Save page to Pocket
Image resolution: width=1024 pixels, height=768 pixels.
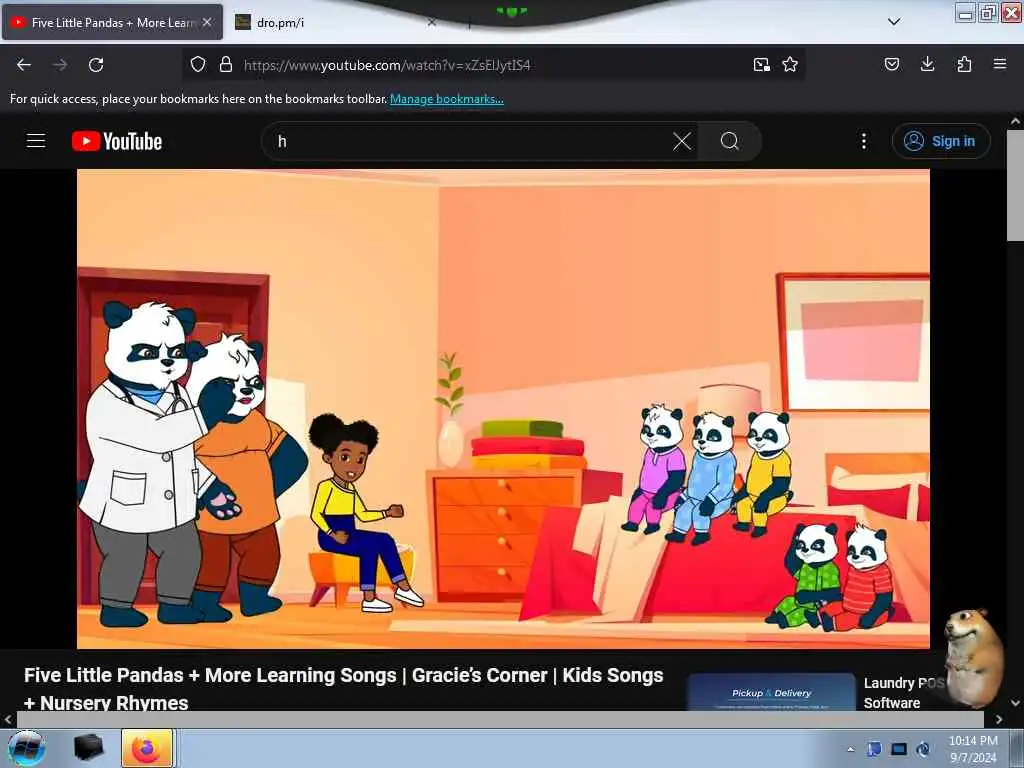pyautogui.click(x=892, y=64)
